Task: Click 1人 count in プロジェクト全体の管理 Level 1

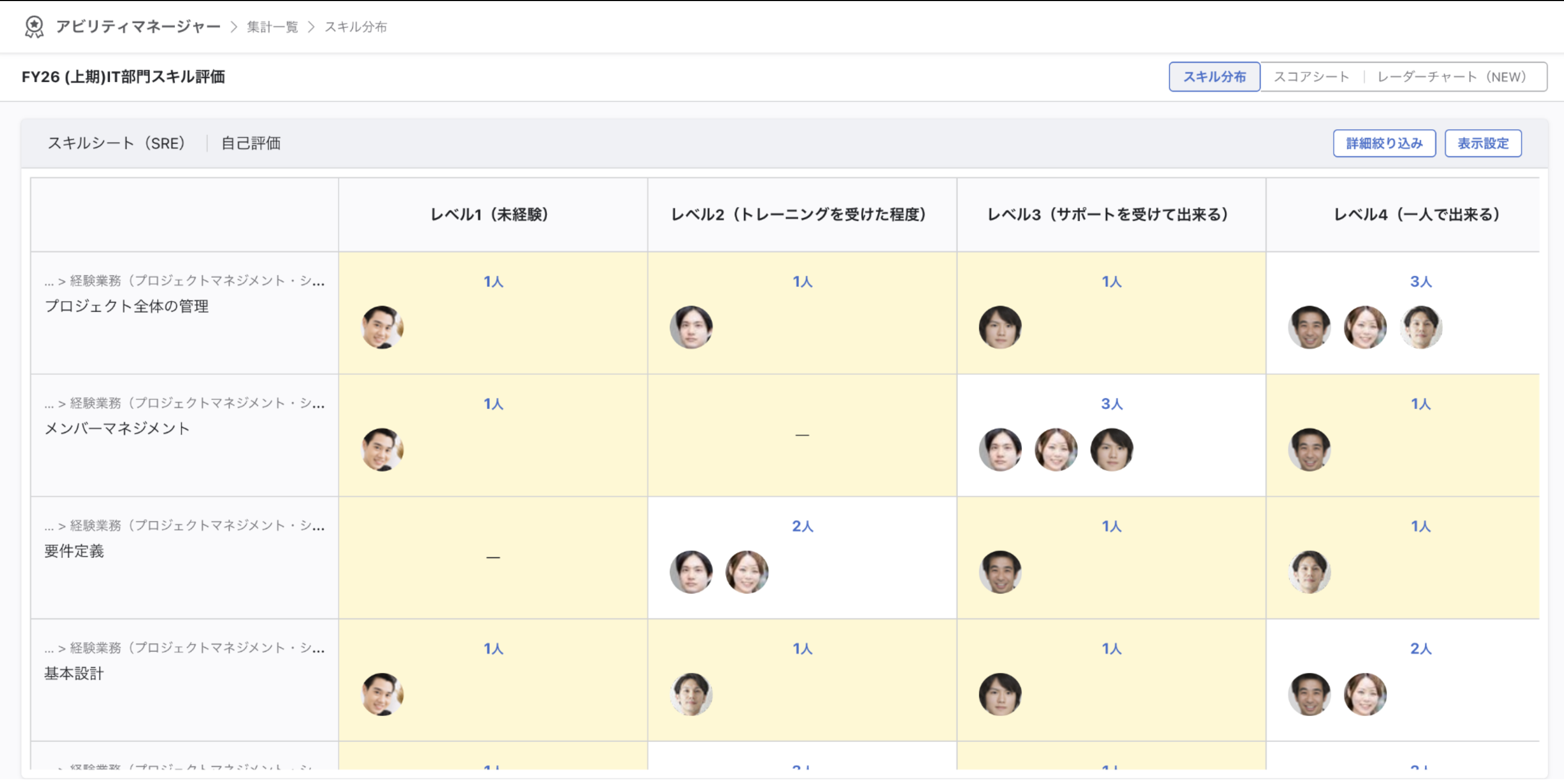Action: [493, 281]
